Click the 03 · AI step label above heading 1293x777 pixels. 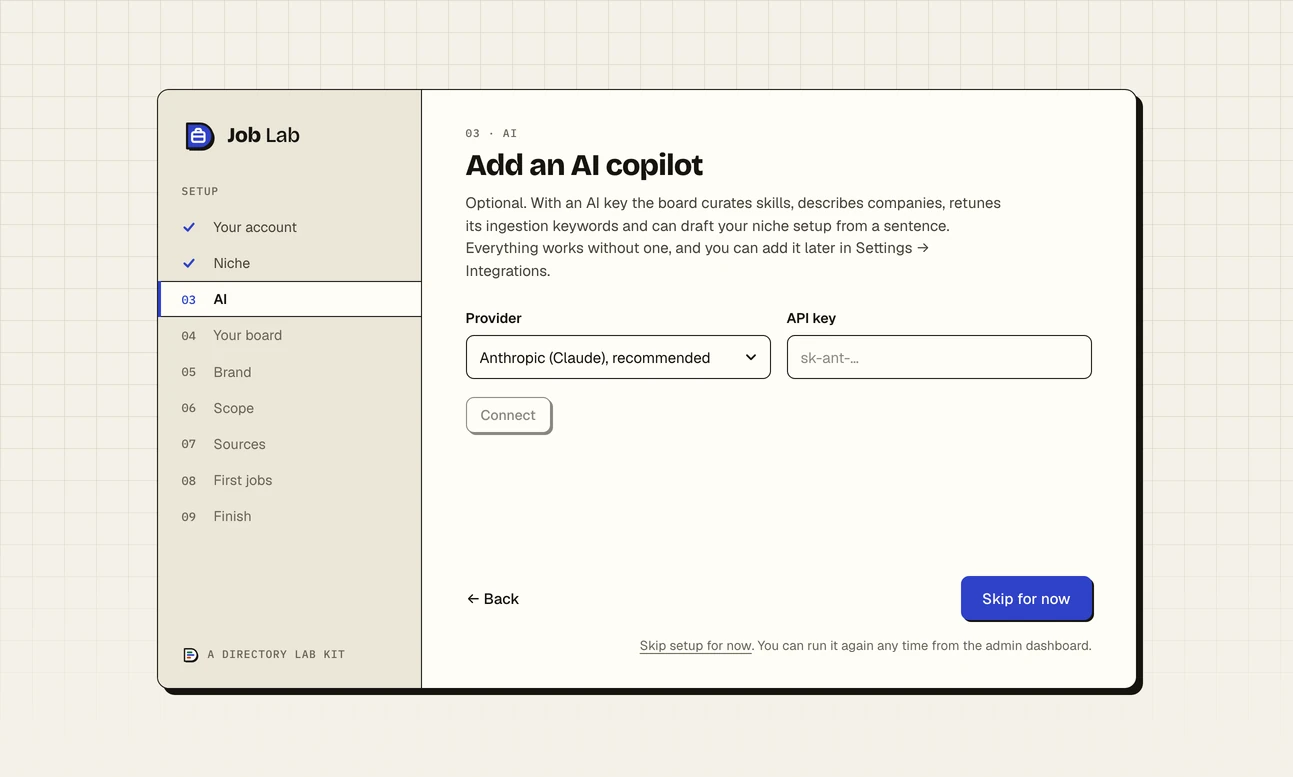coord(491,133)
